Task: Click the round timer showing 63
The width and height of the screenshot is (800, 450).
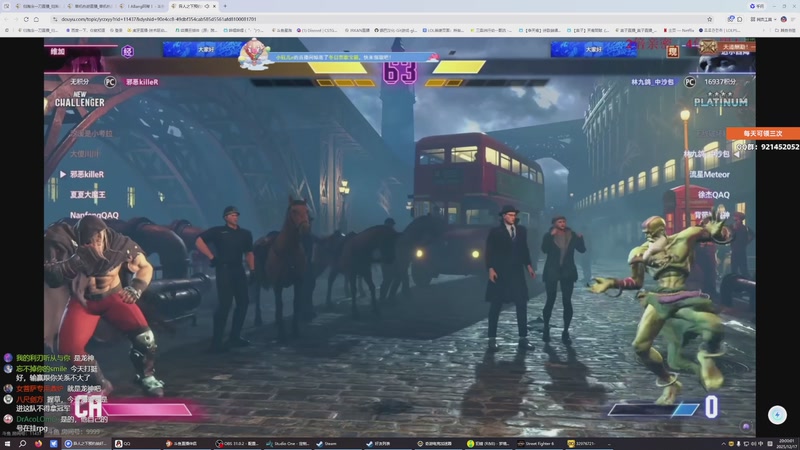Action: click(x=399, y=73)
